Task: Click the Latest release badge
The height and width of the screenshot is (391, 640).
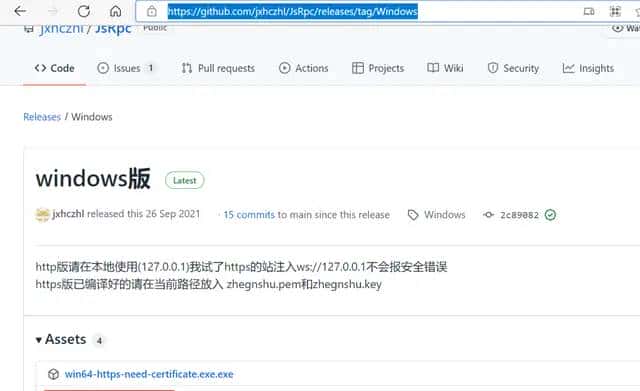Action: [x=184, y=180]
